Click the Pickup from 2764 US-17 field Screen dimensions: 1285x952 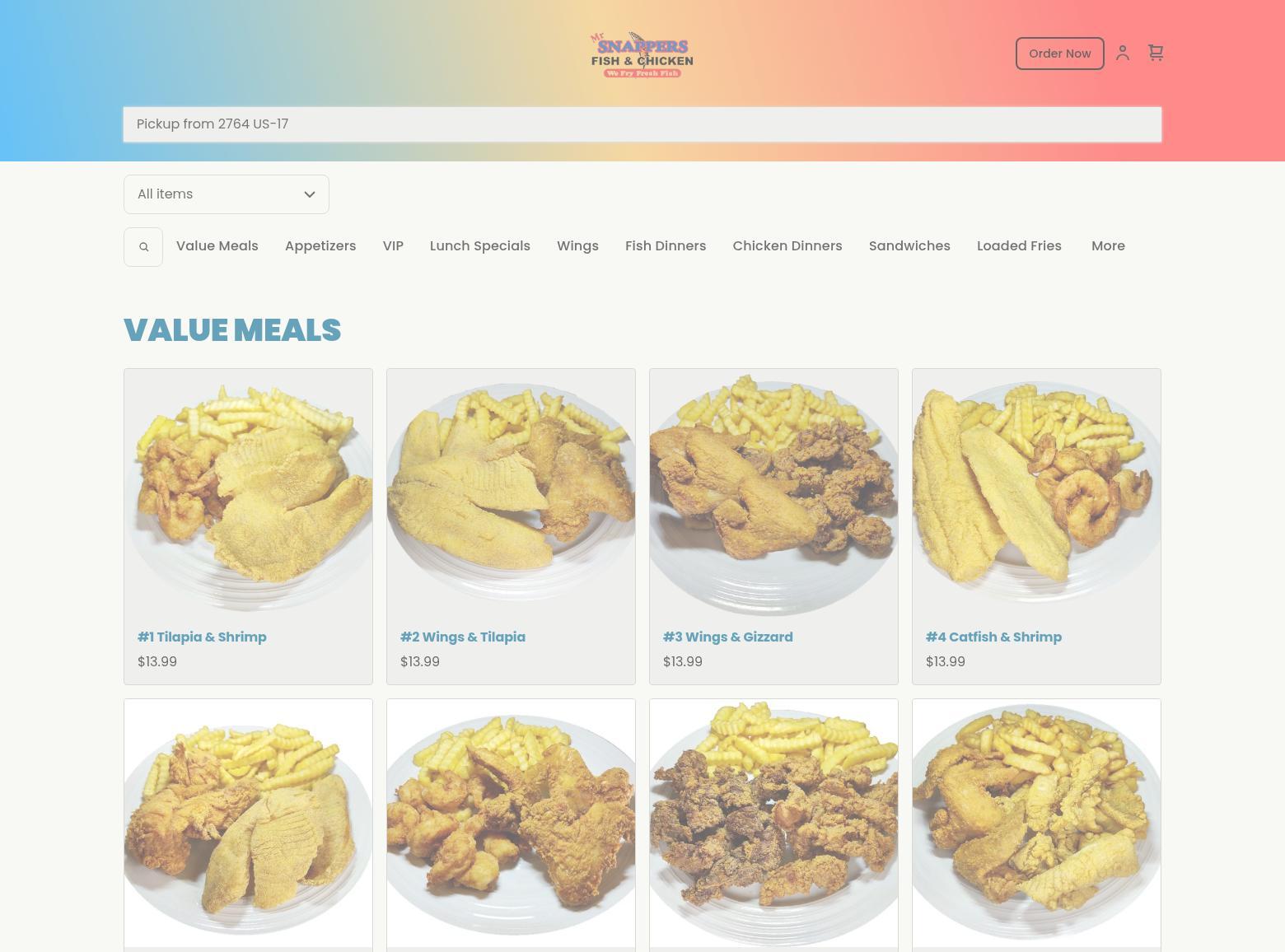tap(642, 124)
